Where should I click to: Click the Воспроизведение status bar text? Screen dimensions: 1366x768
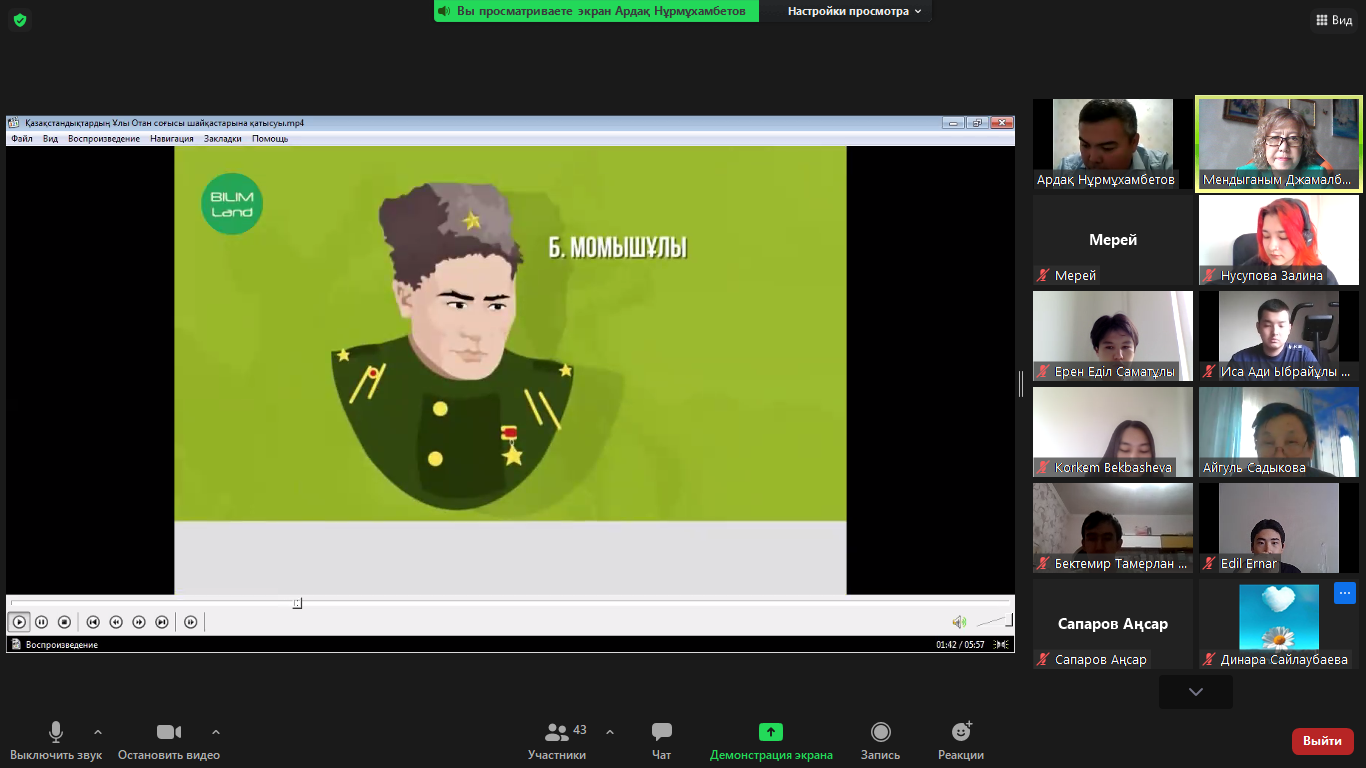pos(62,645)
